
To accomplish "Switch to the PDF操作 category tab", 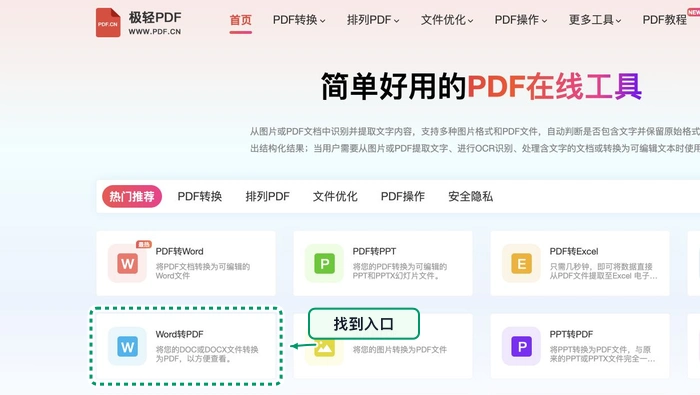I will [x=403, y=196].
